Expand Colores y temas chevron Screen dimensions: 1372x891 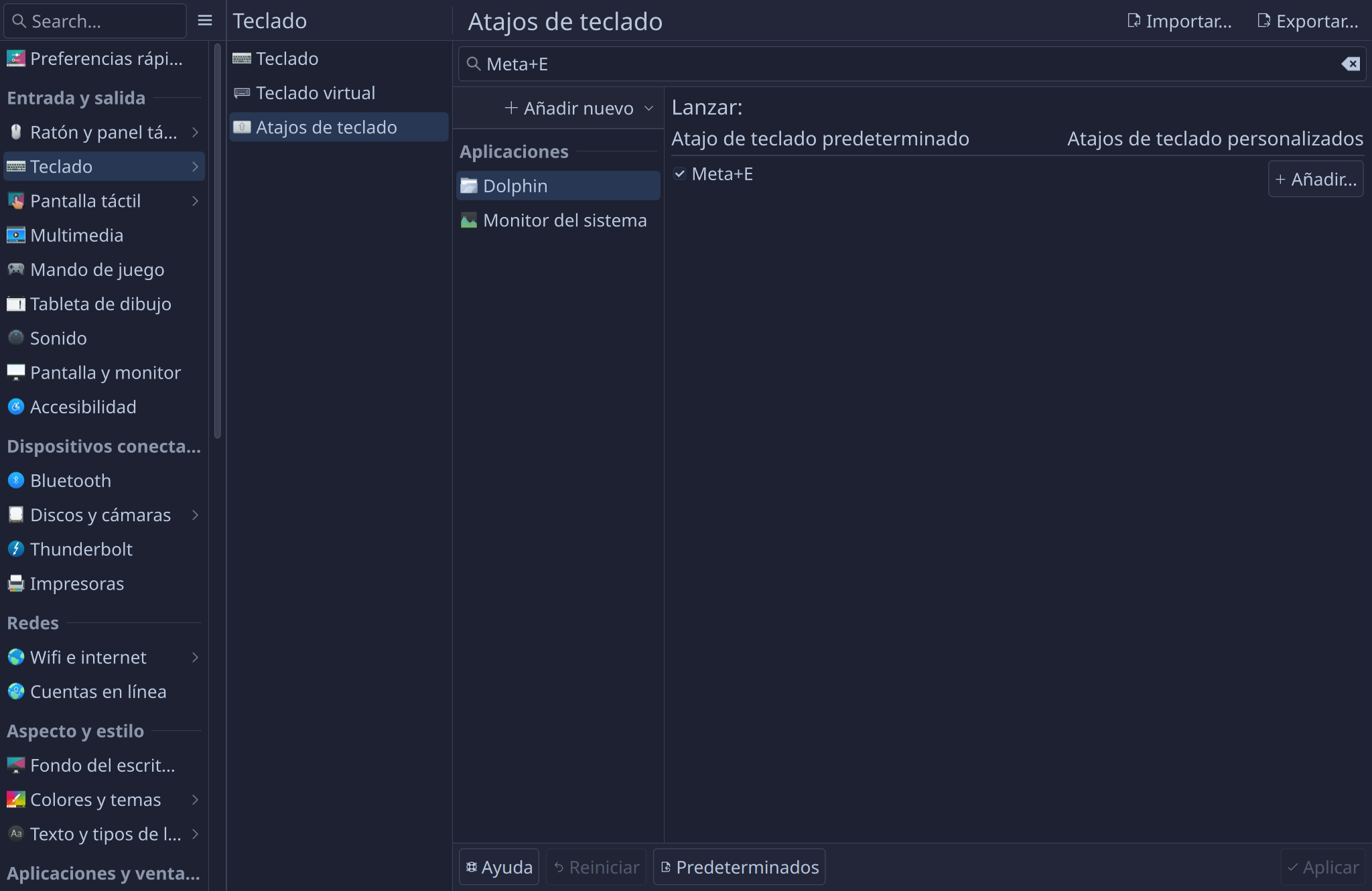[195, 799]
